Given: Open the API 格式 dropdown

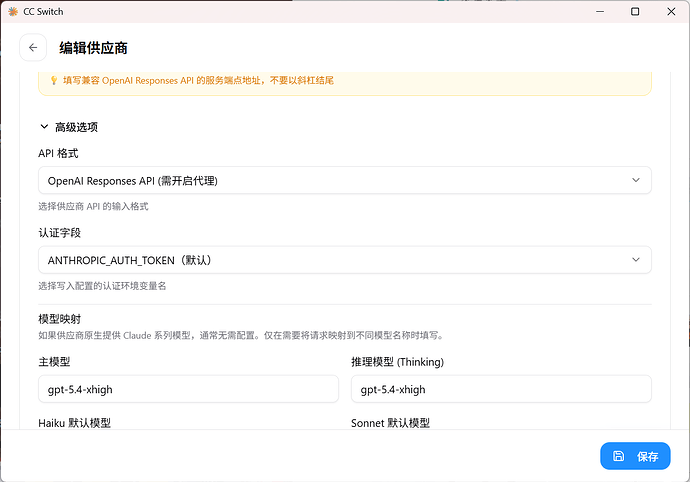Looking at the screenshot, I should (x=345, y=180).
